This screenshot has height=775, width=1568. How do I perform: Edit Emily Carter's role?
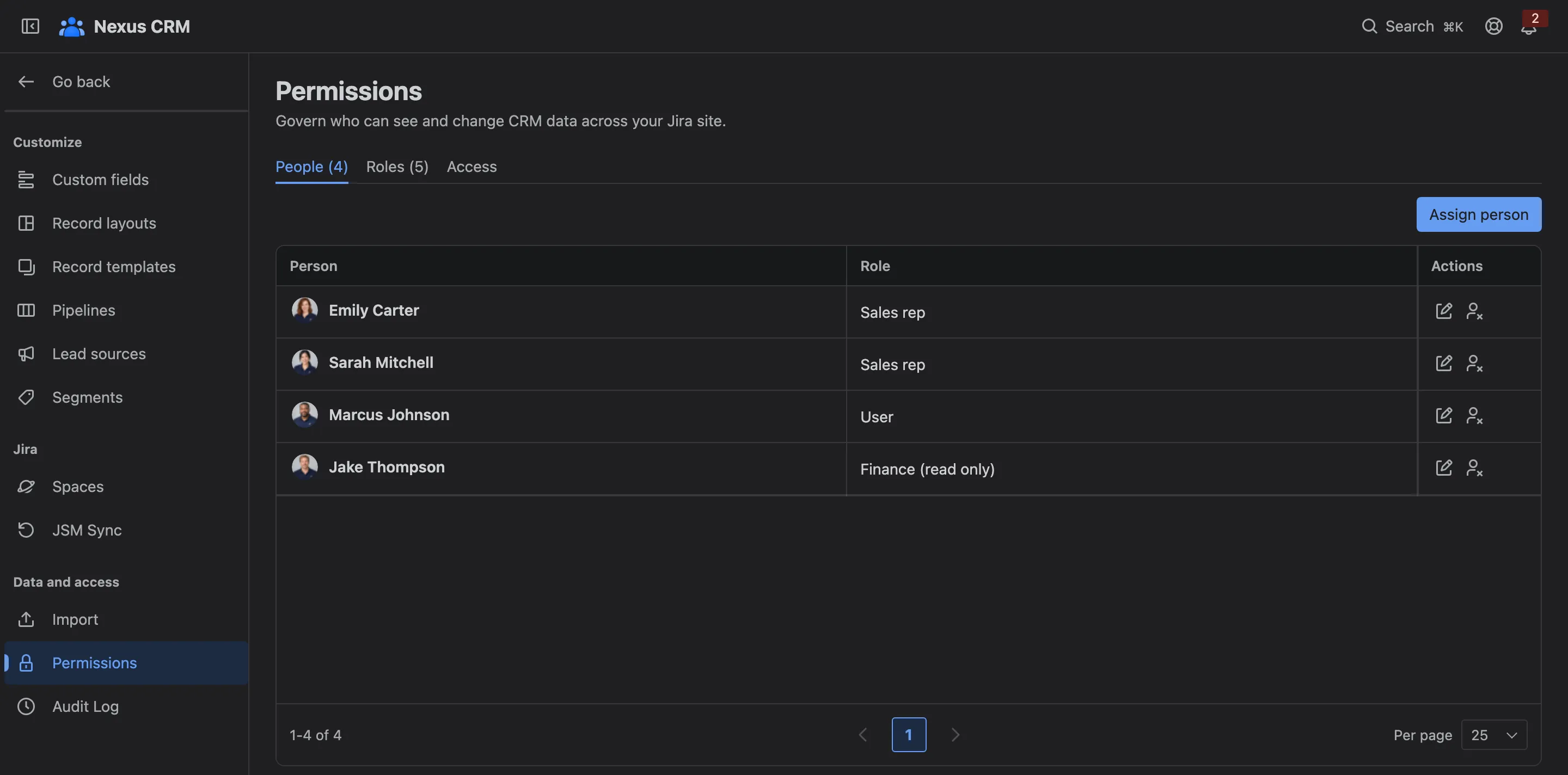click(x=1444, y=311)
